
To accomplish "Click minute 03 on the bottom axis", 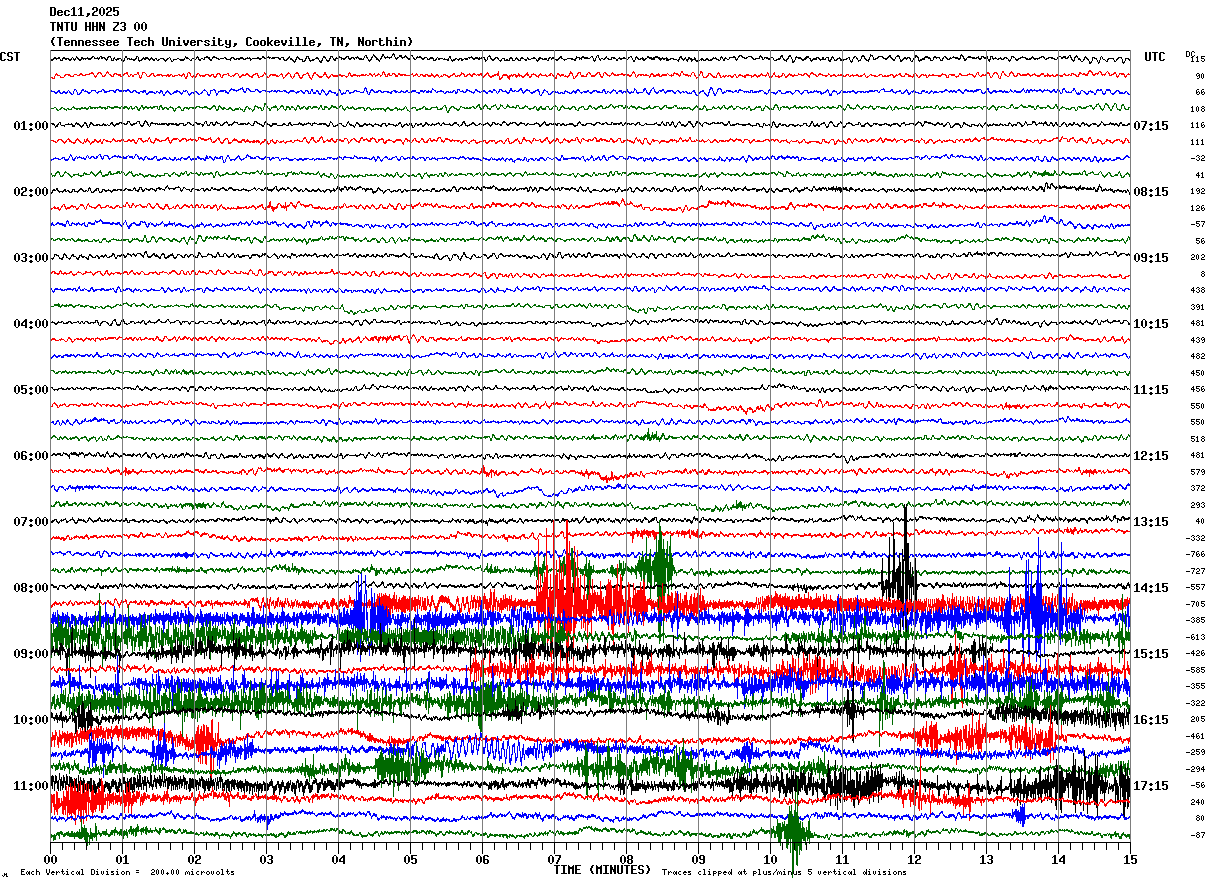I will click(x=267, y=859).
